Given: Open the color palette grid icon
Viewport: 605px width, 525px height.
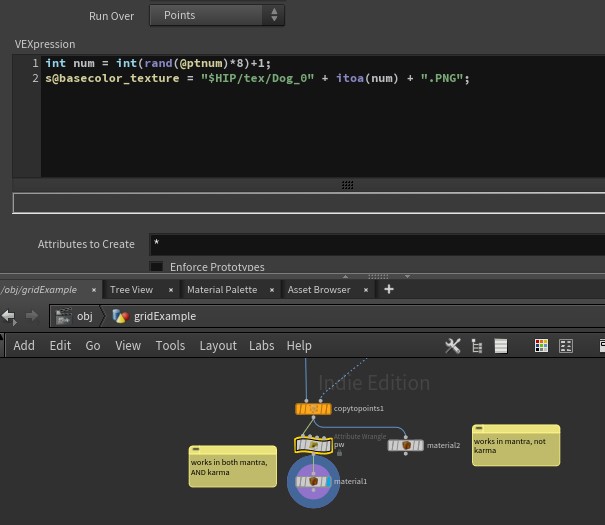Looking at the screenshot, I should point(541,346).
